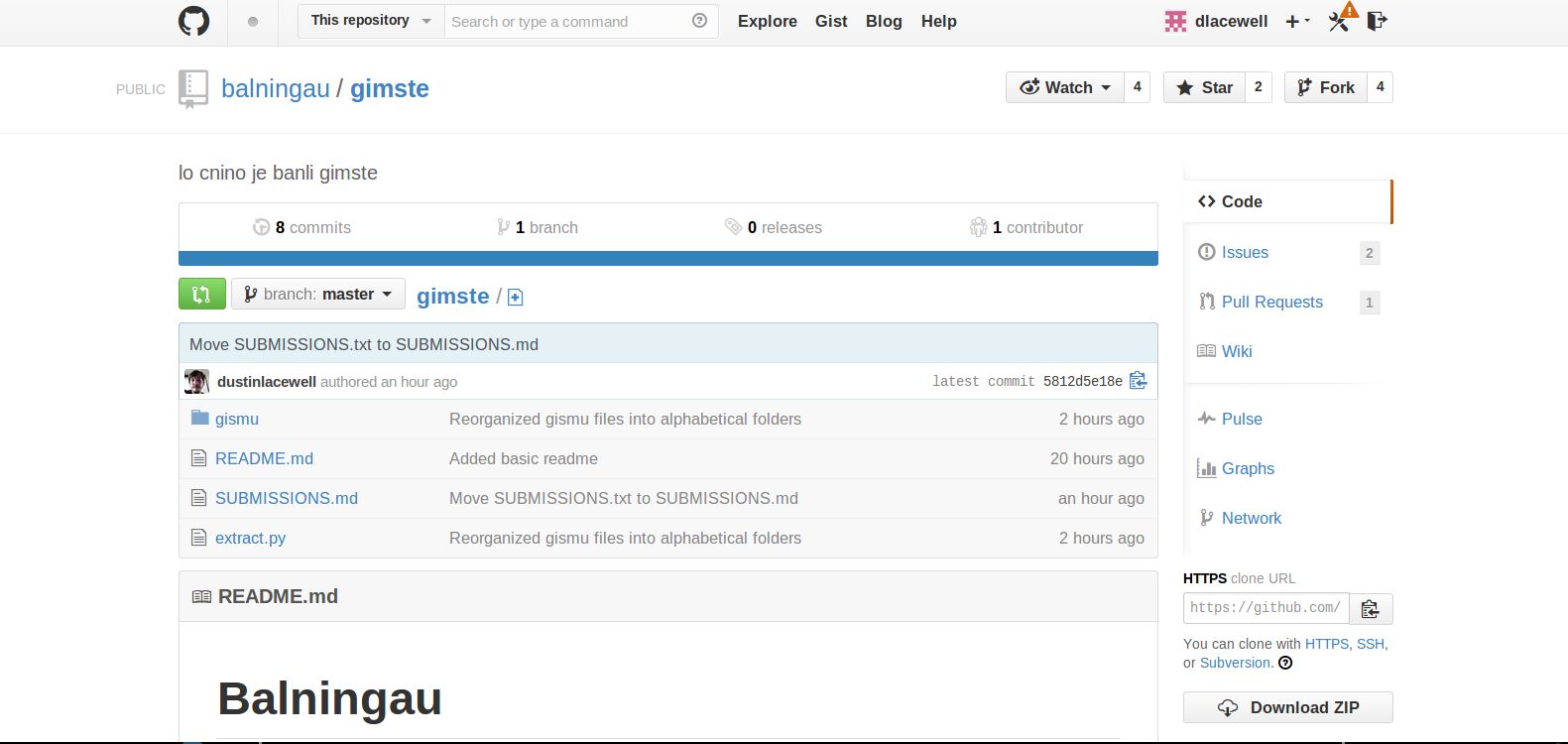
Task: View the 8 commits link
Action: coord(302,227)
